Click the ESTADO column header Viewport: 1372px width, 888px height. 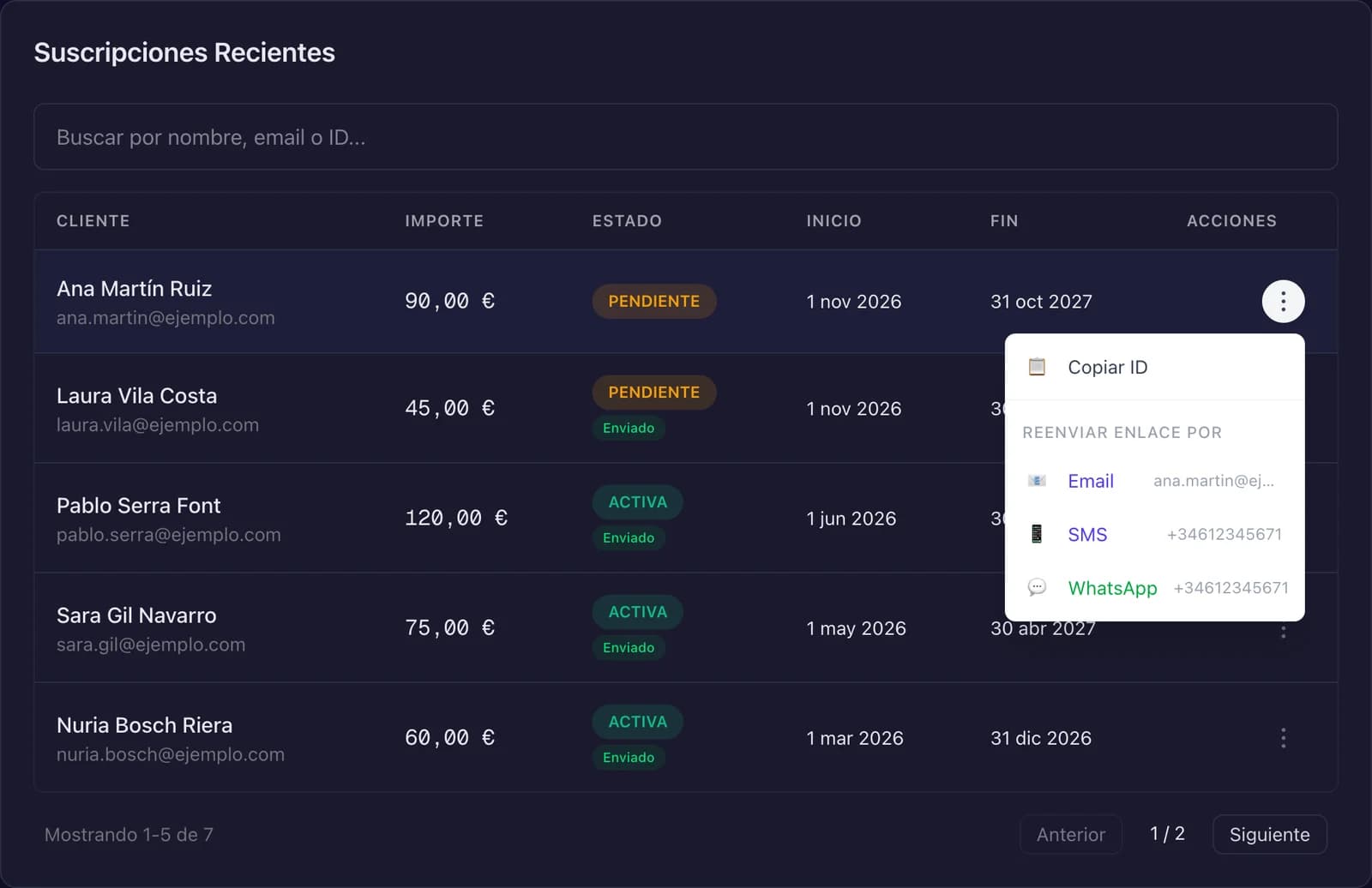click(627, 221)
